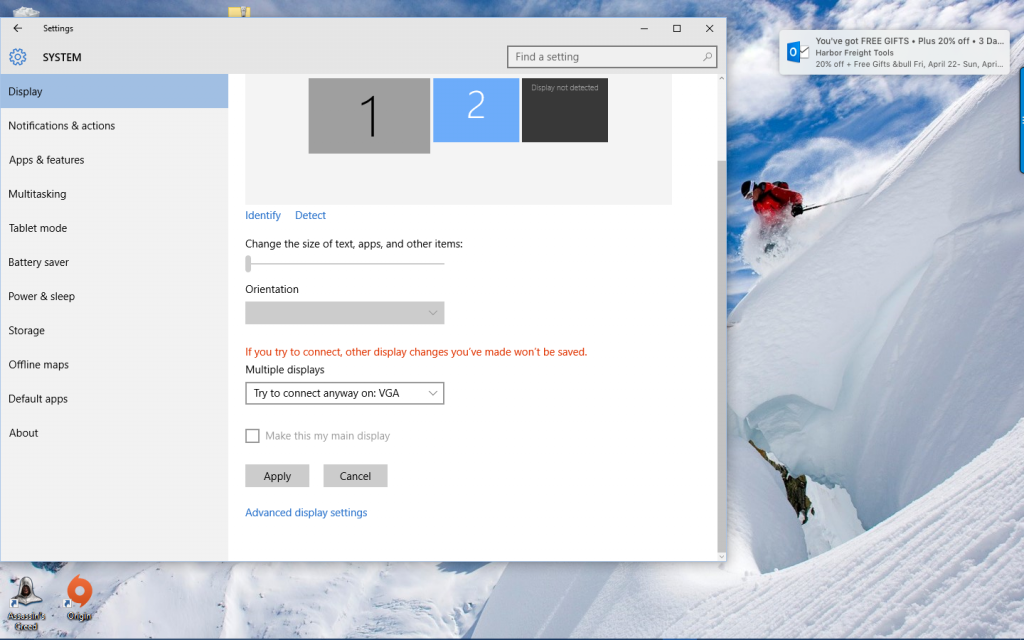1024x640 pixels.
Task: Open Advanced display settings
Action: (306, 512)
